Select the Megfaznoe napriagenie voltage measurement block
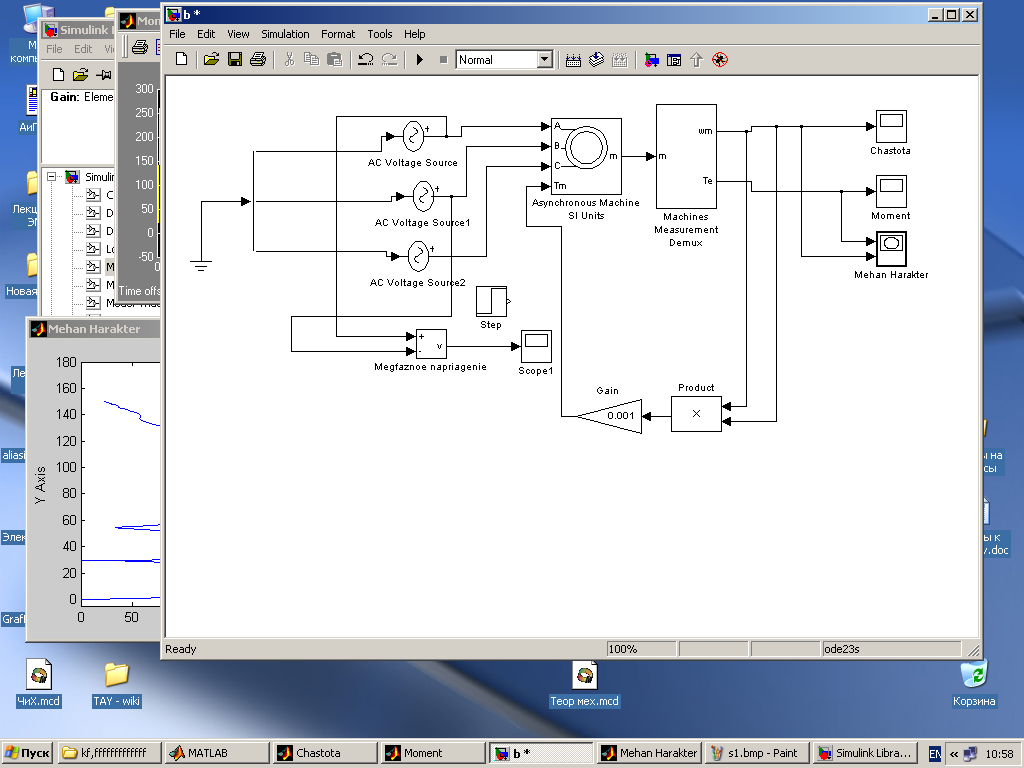 tap(431, 344)
